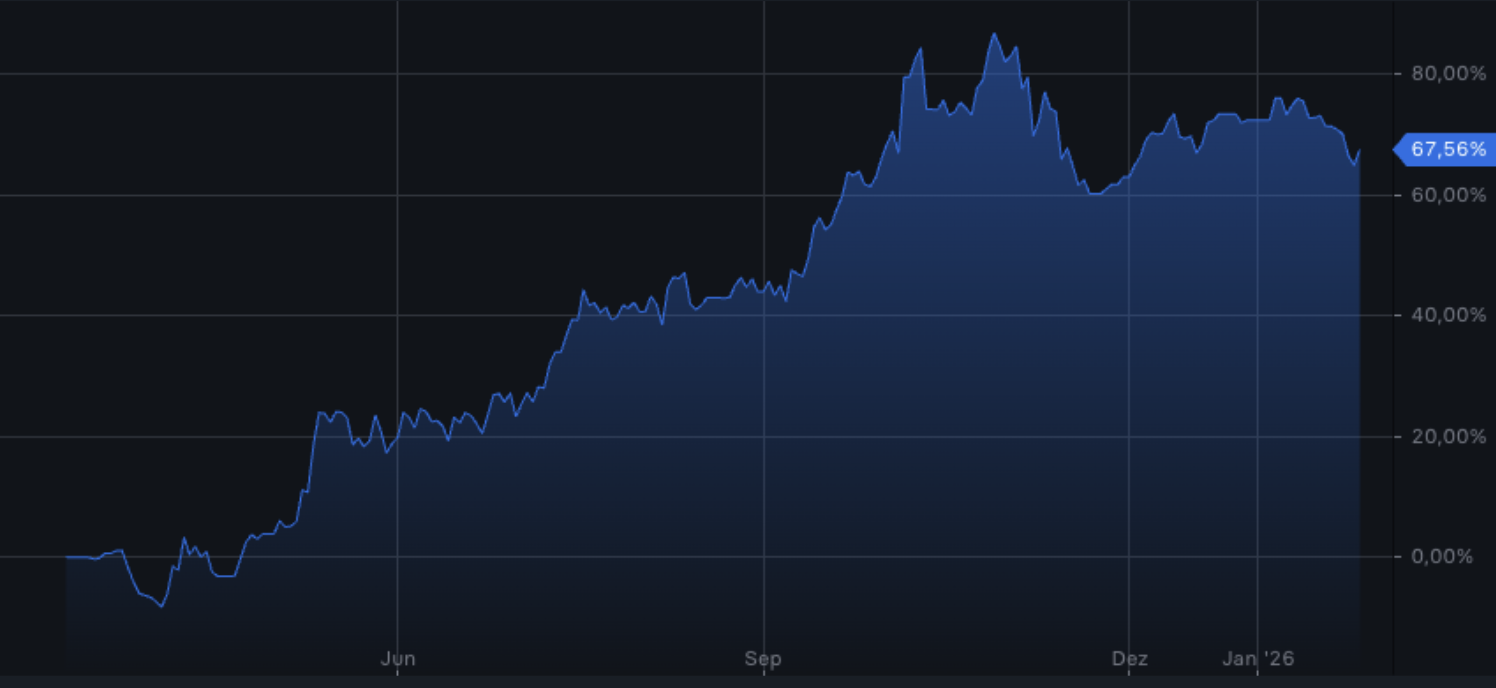1496x688 pixels.
Task: Expand the Dez timeline label
Action: click(1131, 659)
